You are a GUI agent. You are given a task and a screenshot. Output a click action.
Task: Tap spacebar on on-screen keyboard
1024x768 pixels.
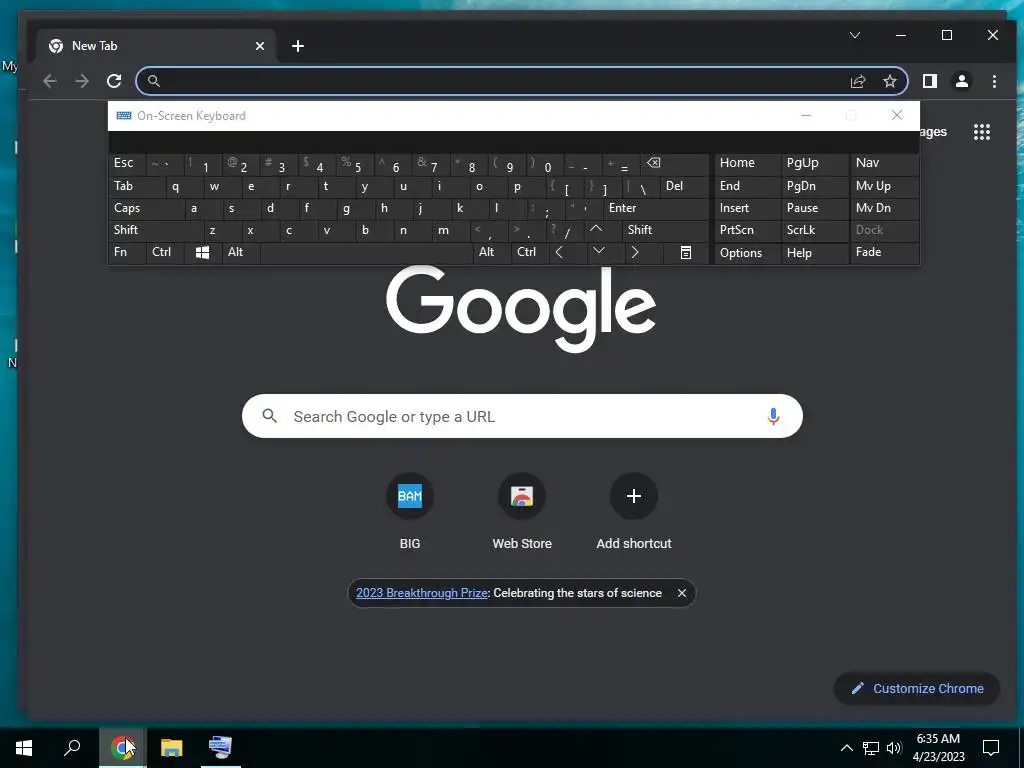click(x=366, y=253)
